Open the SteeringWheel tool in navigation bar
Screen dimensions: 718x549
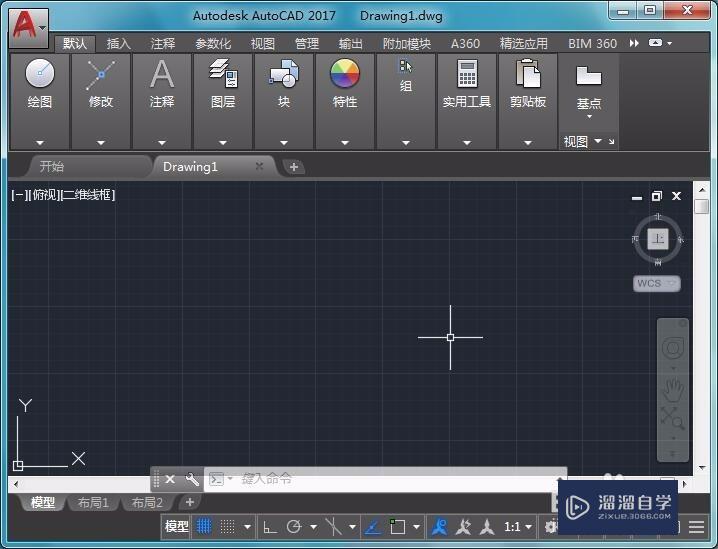673,348
